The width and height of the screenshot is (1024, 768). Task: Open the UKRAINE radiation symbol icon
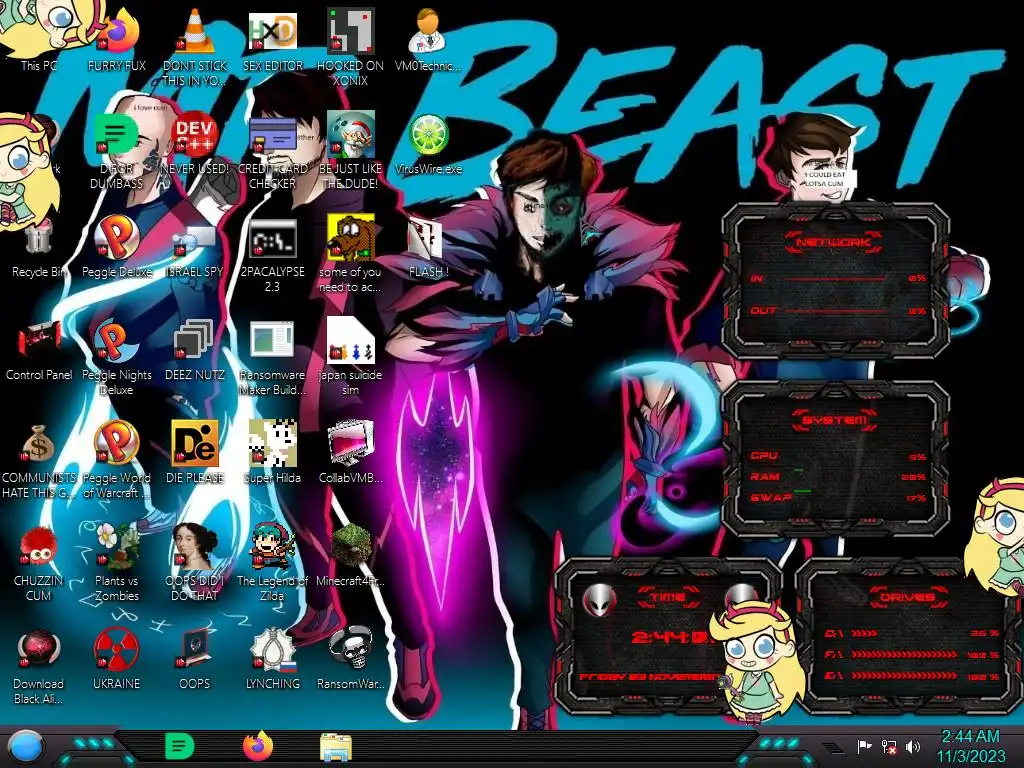tap(116, 658)
